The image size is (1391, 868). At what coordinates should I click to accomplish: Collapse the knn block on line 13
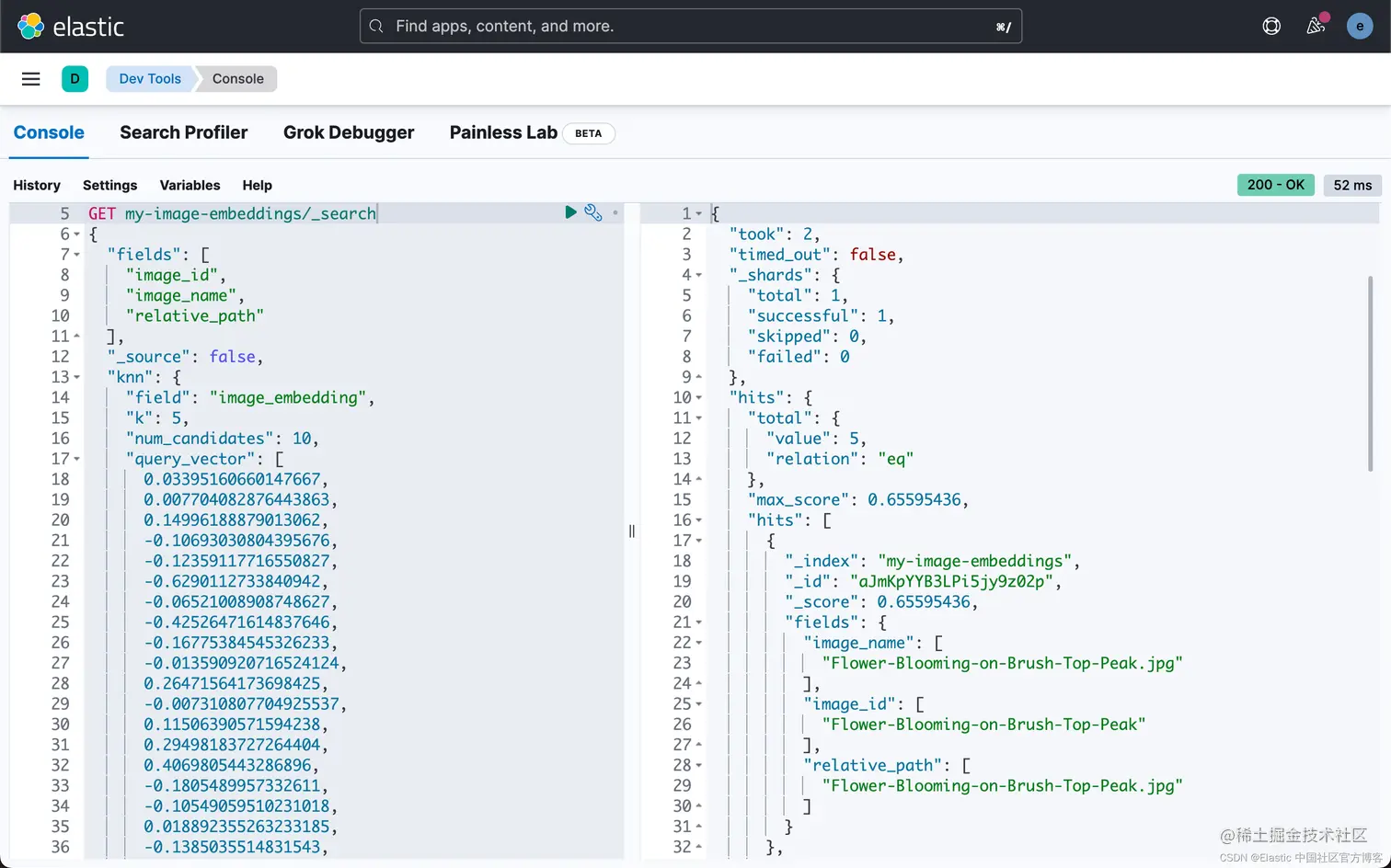[x=76, y=377]
